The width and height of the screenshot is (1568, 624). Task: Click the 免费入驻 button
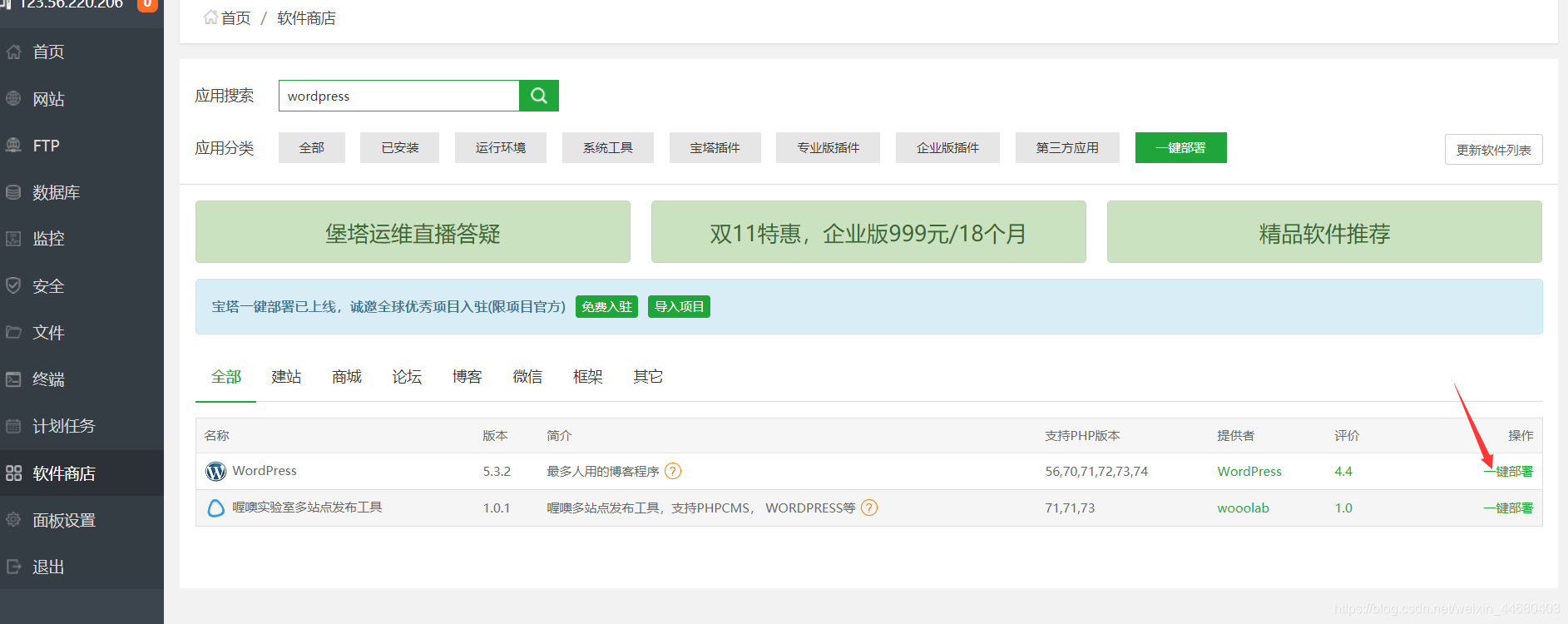606,307
